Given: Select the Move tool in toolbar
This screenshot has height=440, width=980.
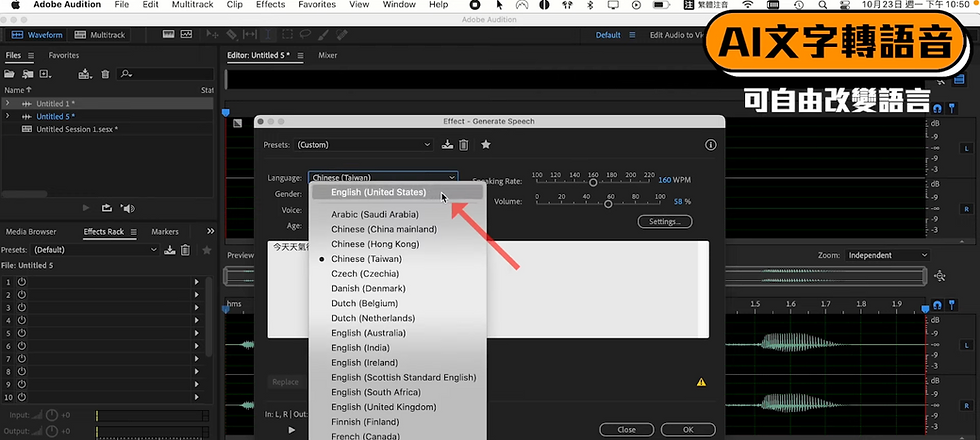Looking at the screenshot, I should pos(213,34).
